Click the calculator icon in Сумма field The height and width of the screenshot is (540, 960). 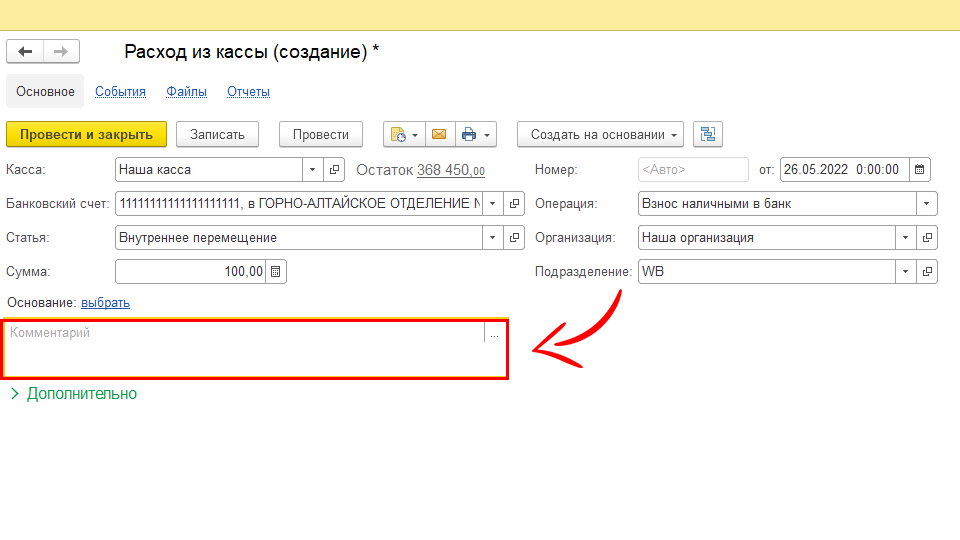(277, 272)
